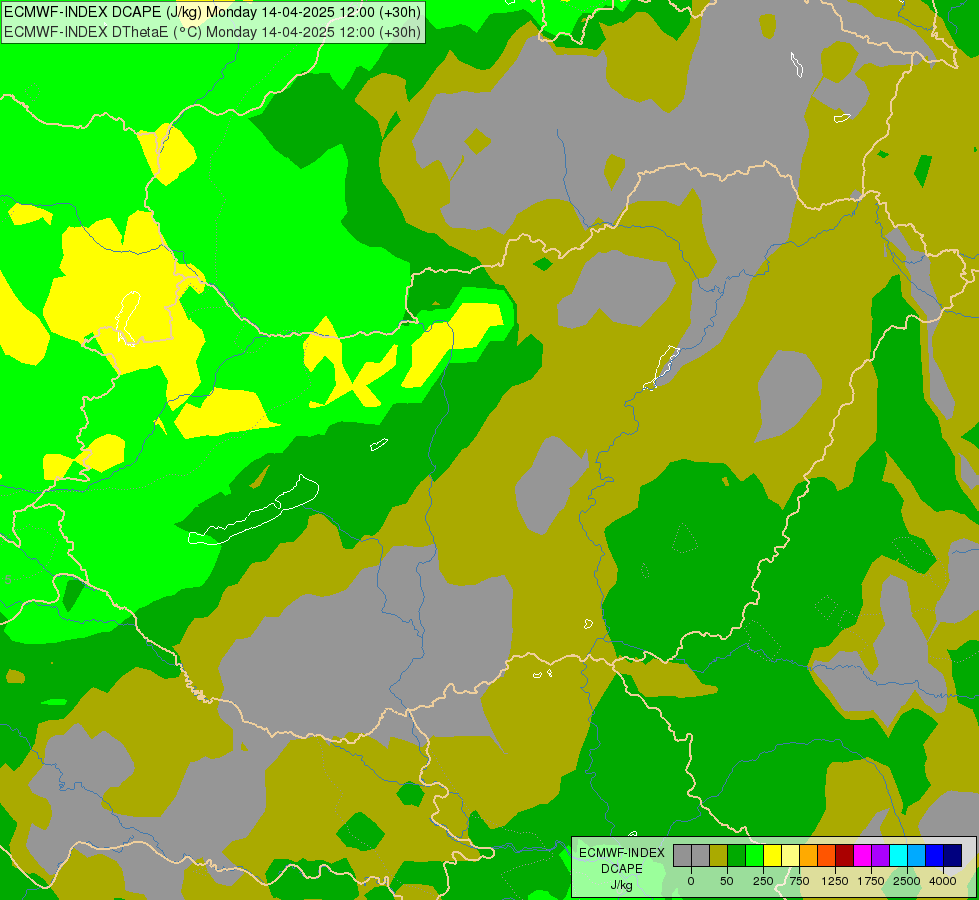Click the olive legend swatch above 50

718,855
